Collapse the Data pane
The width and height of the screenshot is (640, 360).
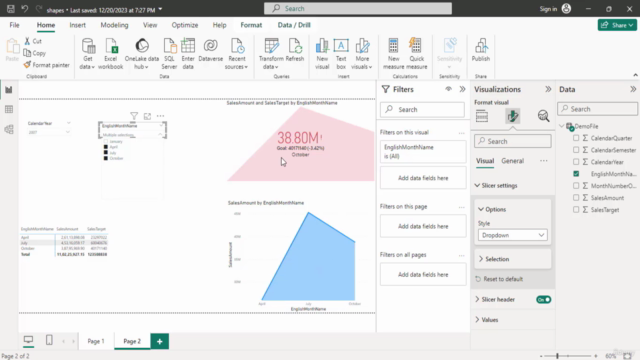coord(633,89)
